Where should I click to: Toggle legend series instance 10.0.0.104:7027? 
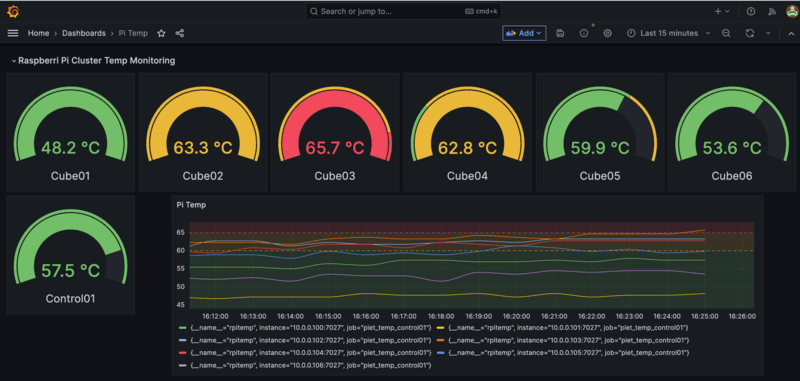311,352
